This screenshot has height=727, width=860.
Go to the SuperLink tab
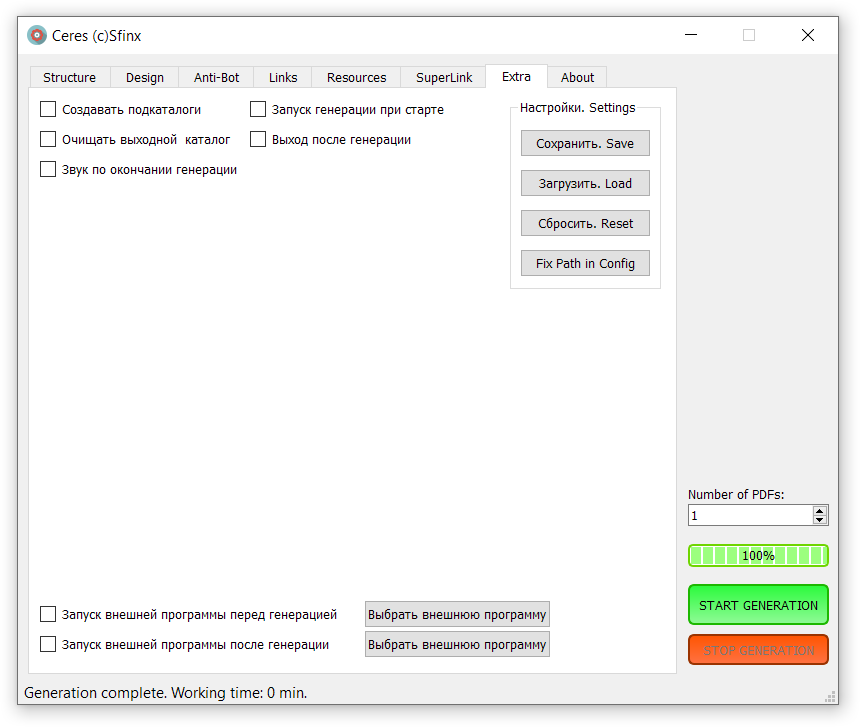click(x=444, y=77)
